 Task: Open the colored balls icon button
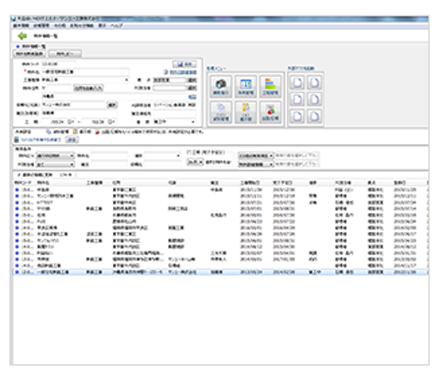[x=270, y=112]
